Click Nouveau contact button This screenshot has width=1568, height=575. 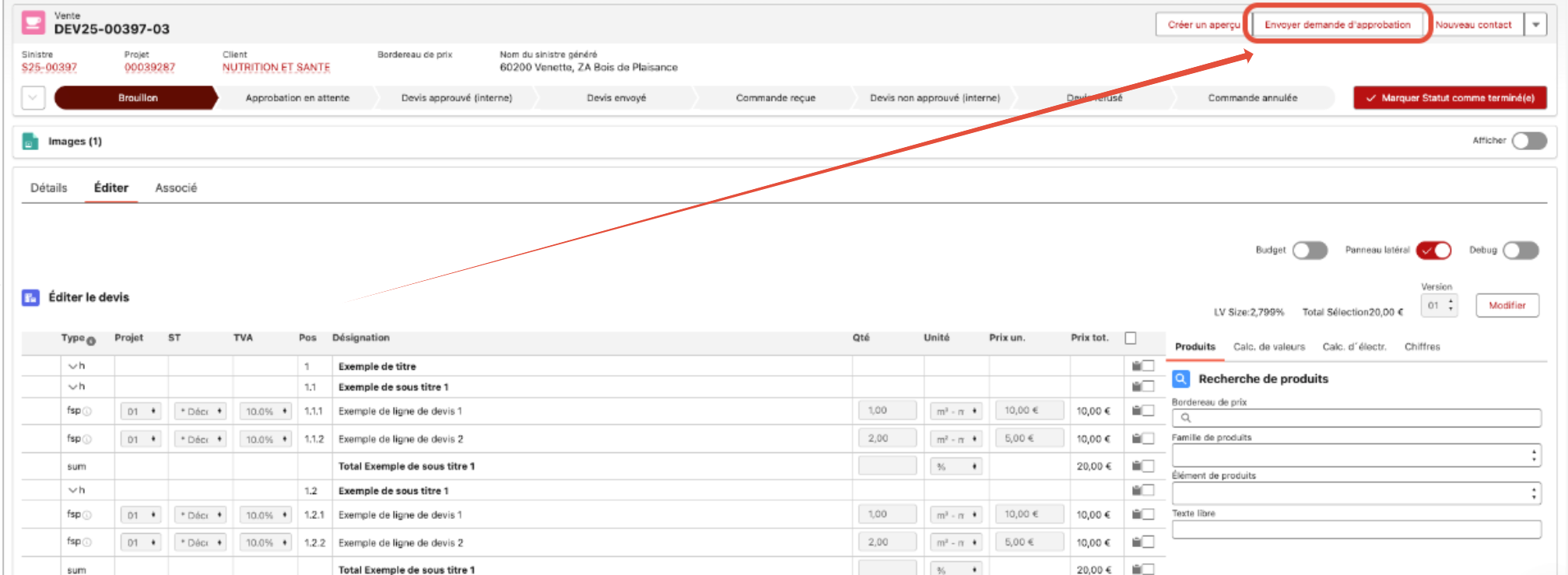[x=1474, y=25]
